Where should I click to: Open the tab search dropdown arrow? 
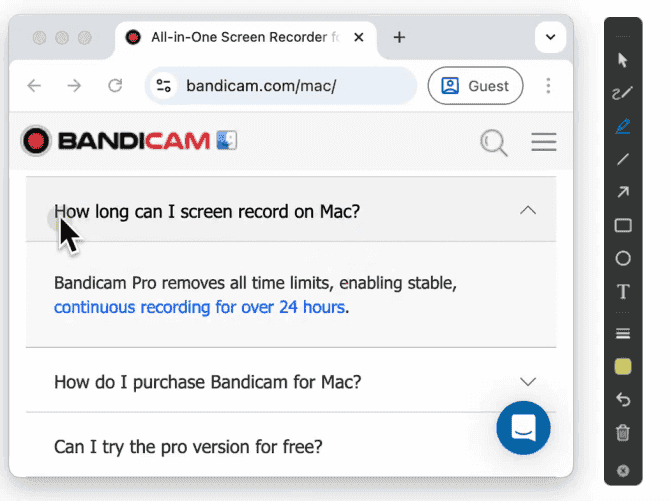pos(549,37)
